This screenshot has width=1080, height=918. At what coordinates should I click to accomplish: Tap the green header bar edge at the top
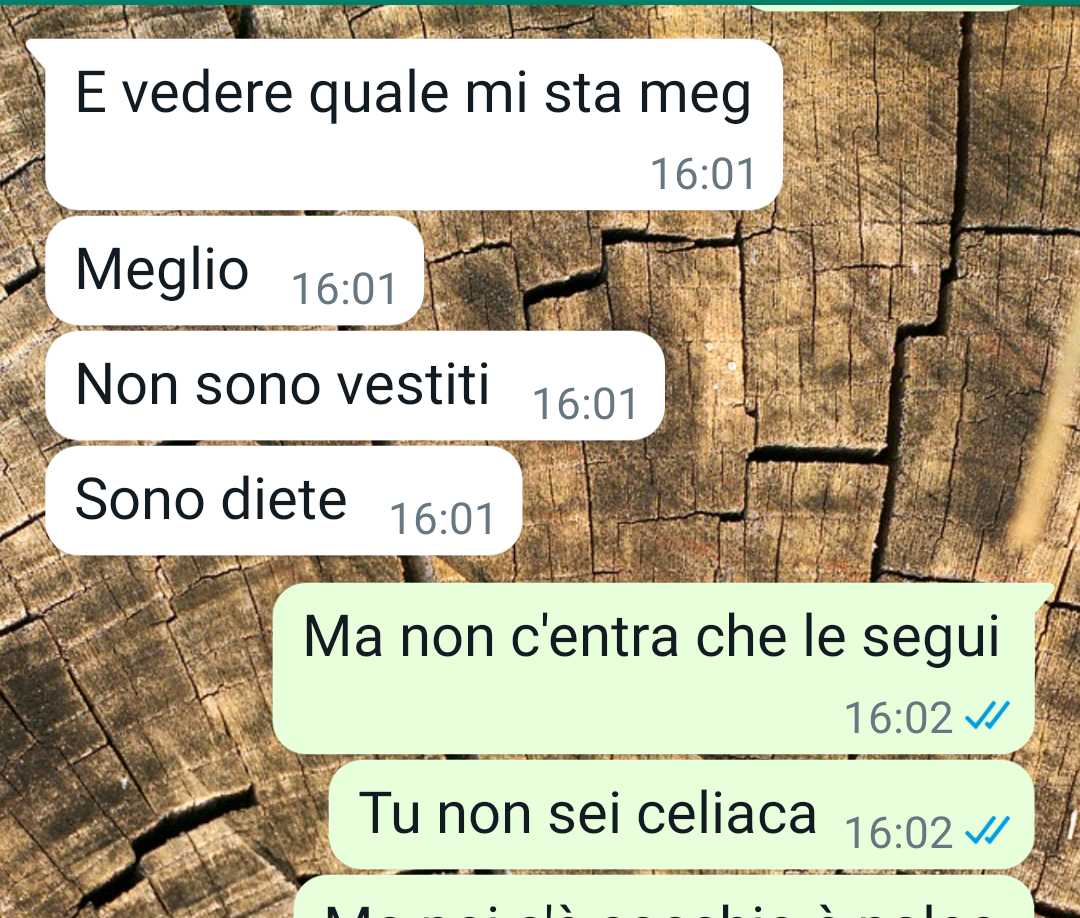click(540, 3)
